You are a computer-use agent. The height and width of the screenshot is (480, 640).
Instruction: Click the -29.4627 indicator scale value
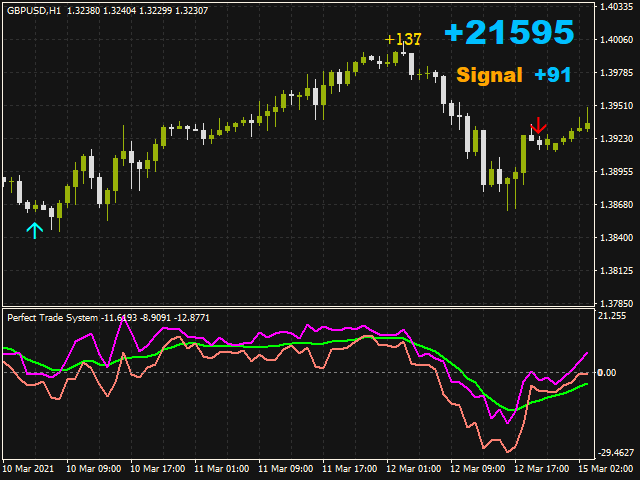(616, 453)
